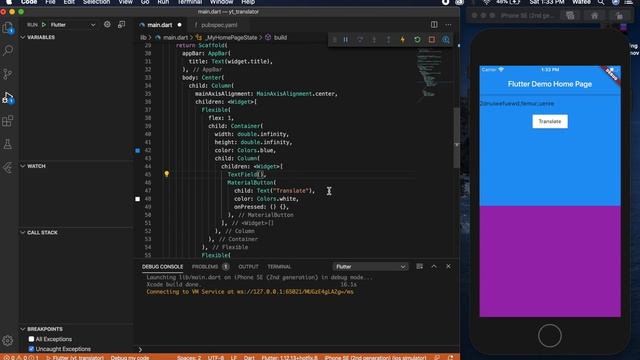
Task: Click UTF-8 encoding in status bar
Action: click(x=216, y=358)
